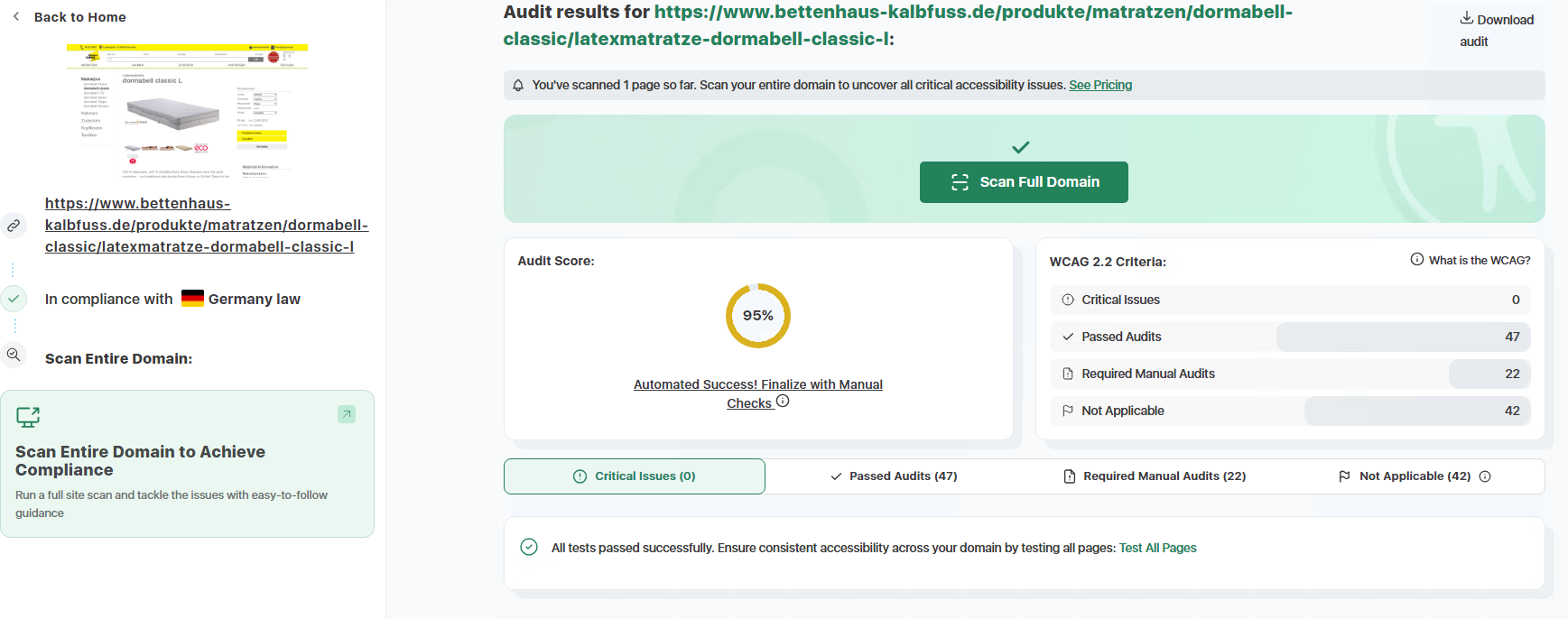Click the arrow icon on the Scan Entire Domain card
This screenshot has width=1568, height=619.
(347, 414)
